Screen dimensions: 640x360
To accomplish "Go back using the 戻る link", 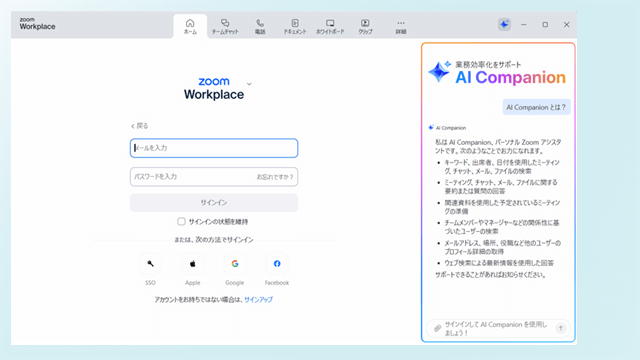I will tap(140, 126).
